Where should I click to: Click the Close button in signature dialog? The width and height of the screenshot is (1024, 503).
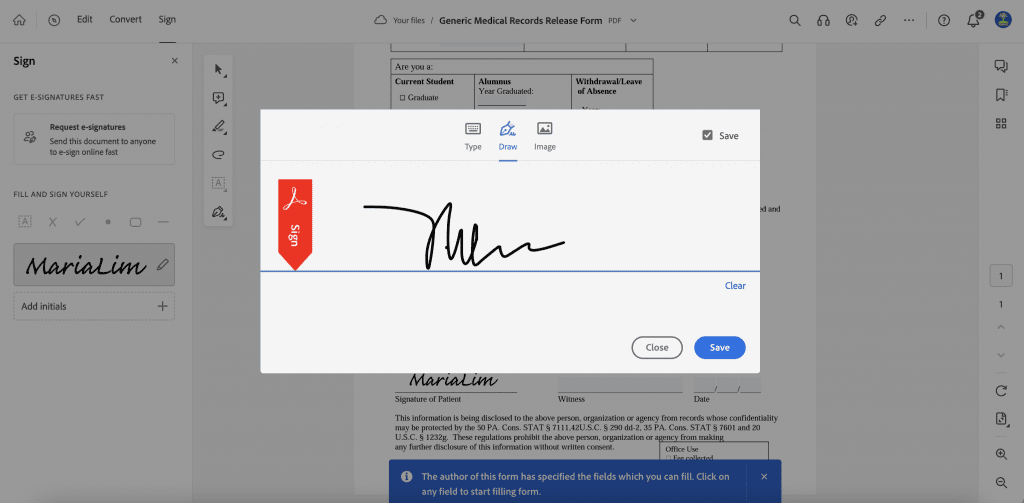pyautogui.click(x=657, y=348)
